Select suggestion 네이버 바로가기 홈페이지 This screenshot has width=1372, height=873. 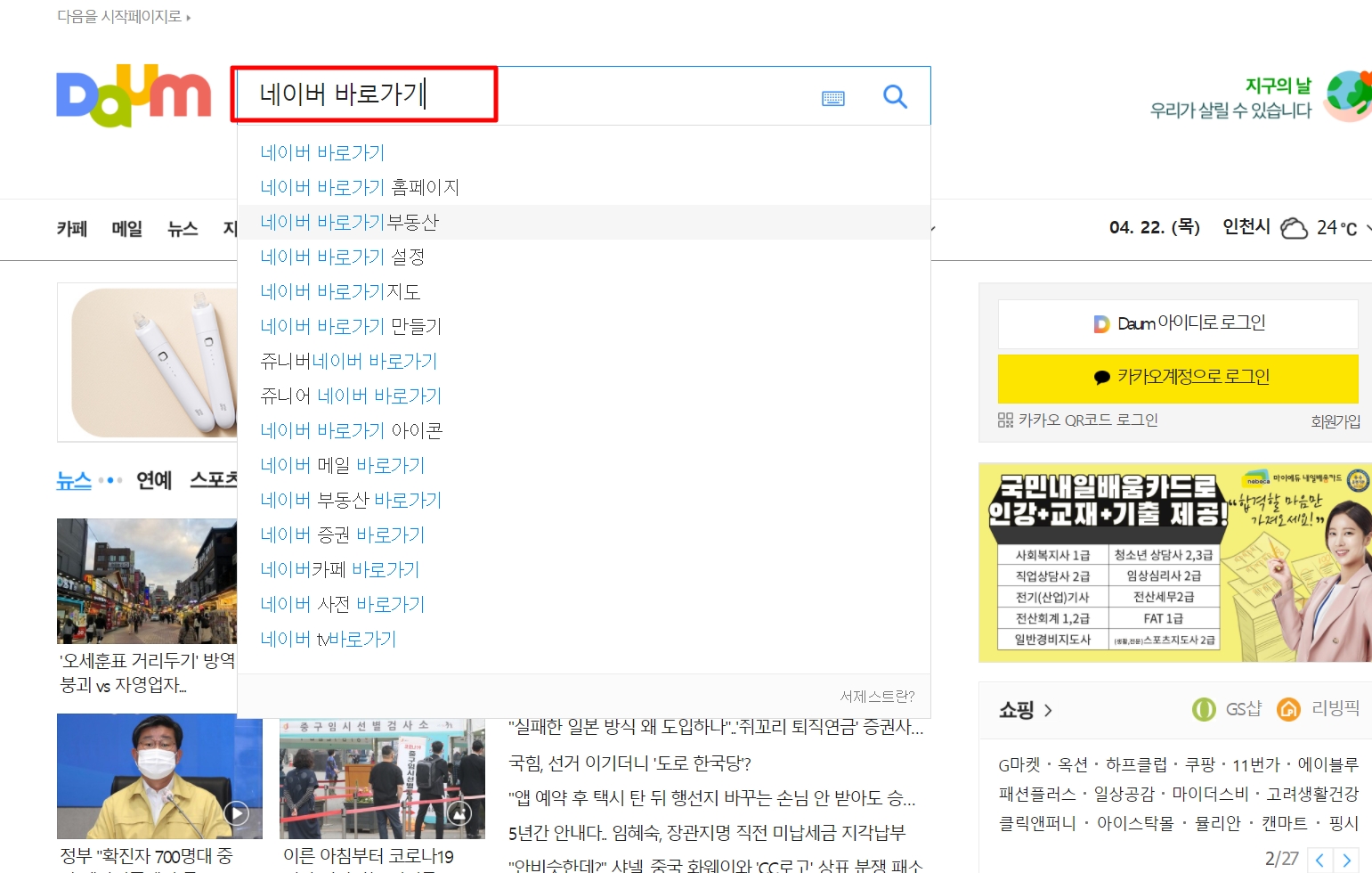click(584, 187)
